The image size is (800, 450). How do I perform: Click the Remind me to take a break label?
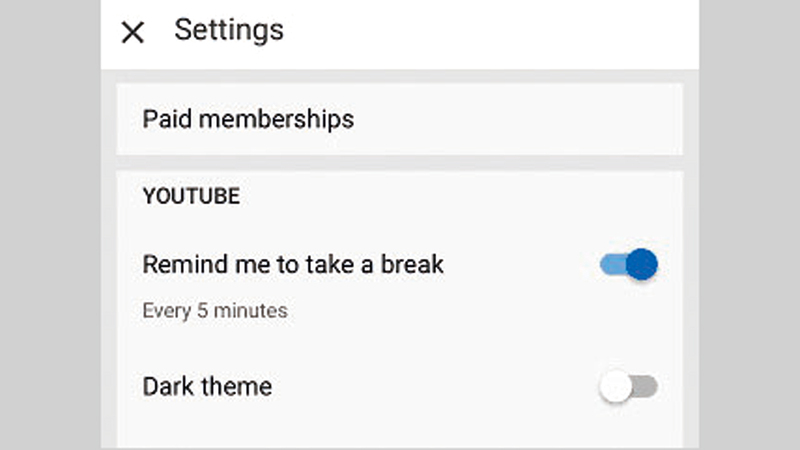pos(293,265)
